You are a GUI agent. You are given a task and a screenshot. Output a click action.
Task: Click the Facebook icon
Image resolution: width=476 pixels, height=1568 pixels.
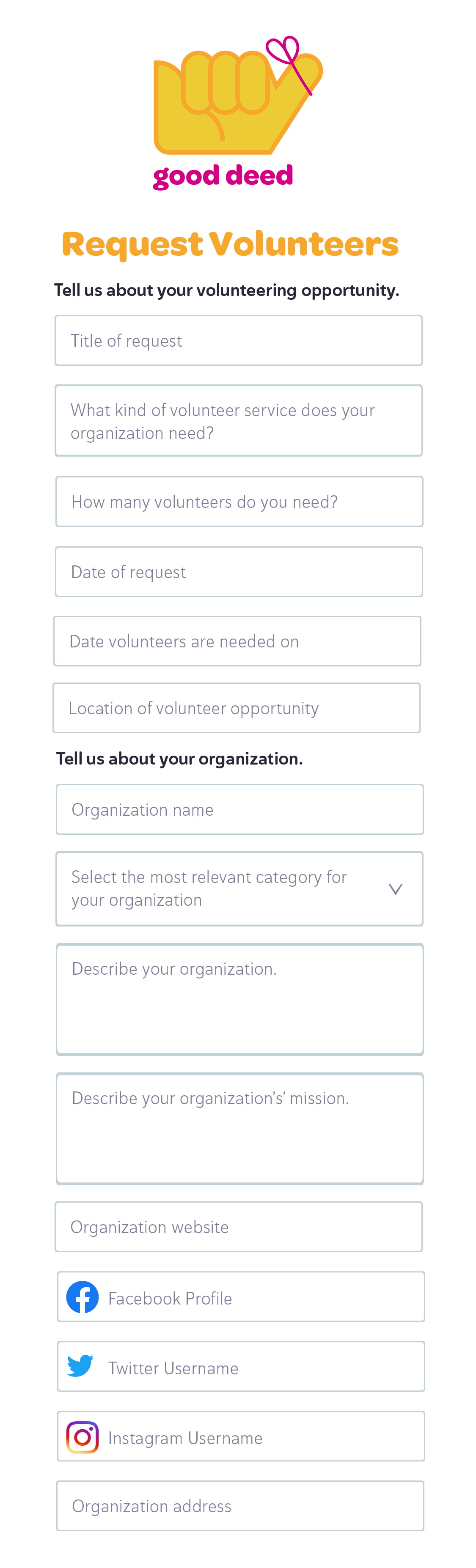(x=83, y=1297)
